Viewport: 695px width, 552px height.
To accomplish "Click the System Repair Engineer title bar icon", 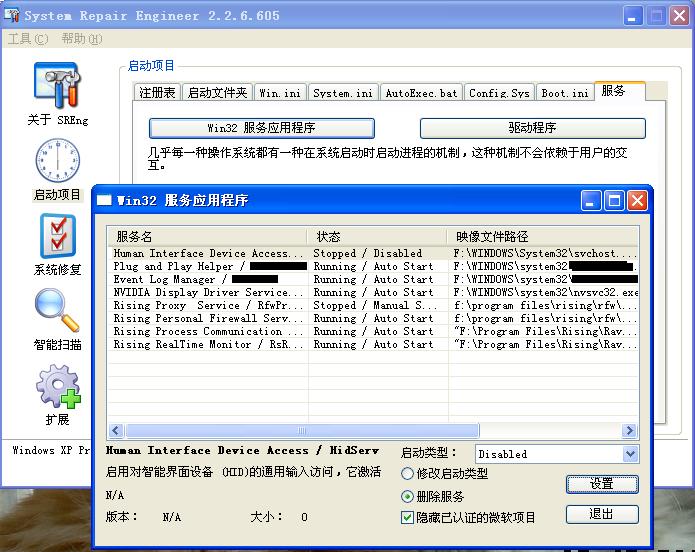I will (x=12, y=15).
